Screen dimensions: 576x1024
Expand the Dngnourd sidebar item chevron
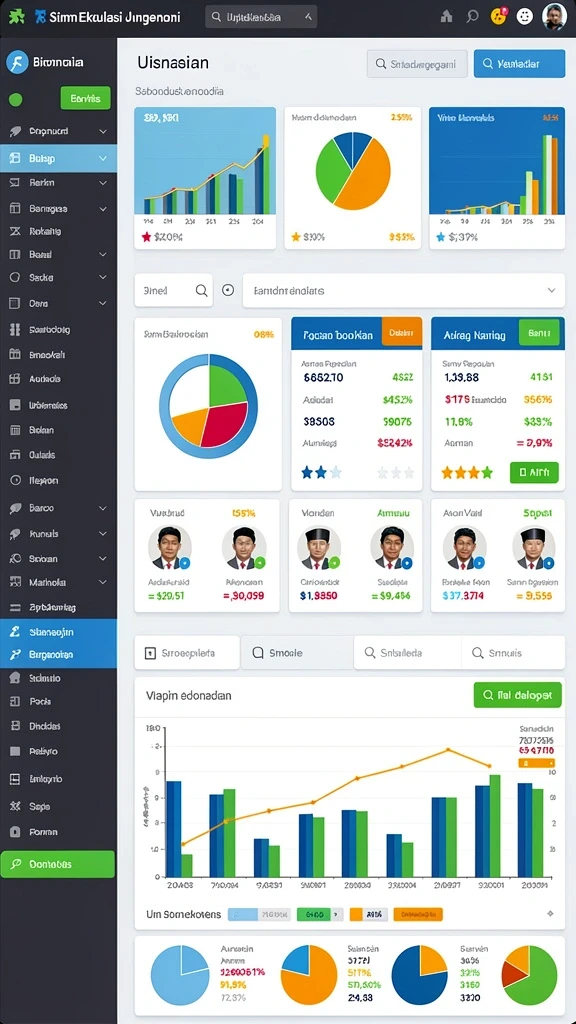[103, 131]
